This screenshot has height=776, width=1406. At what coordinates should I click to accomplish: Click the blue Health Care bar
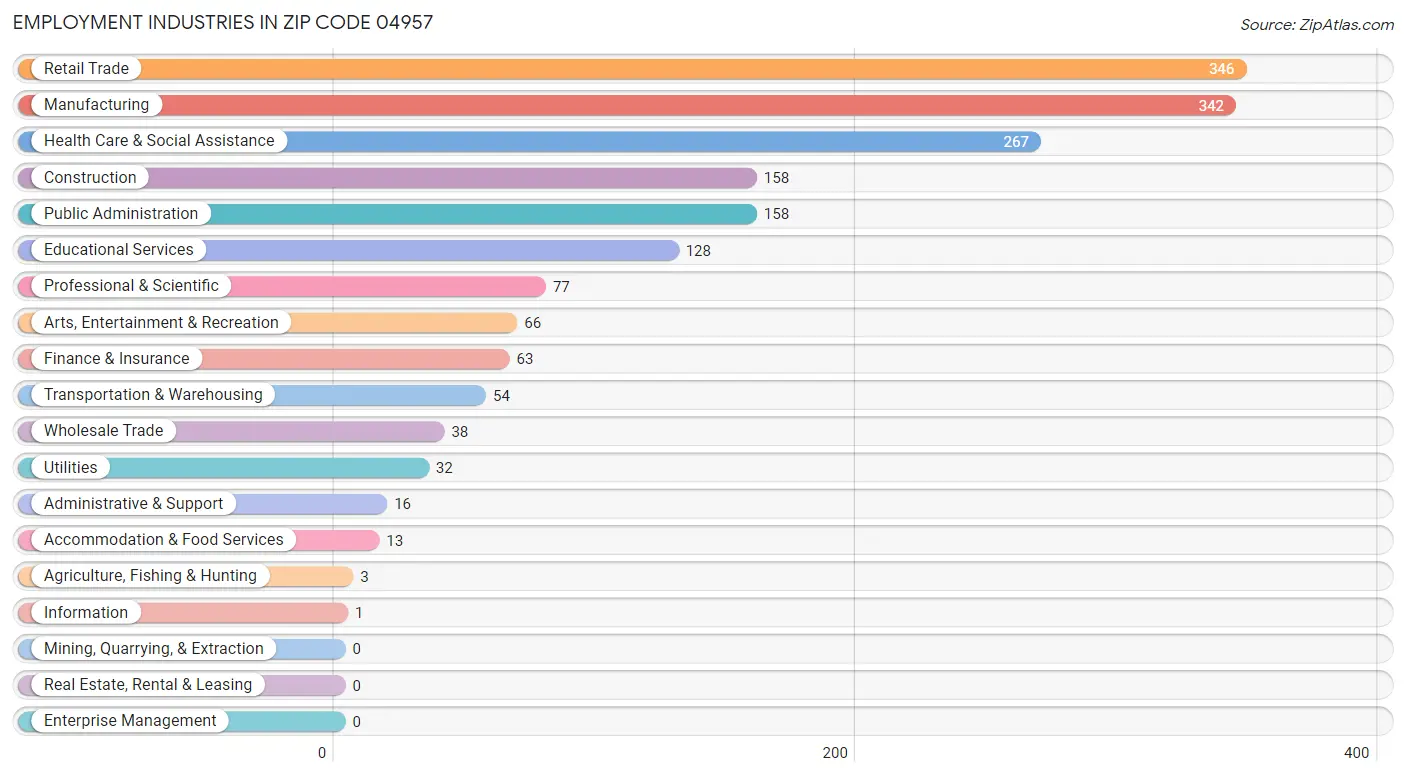[529, 141]
